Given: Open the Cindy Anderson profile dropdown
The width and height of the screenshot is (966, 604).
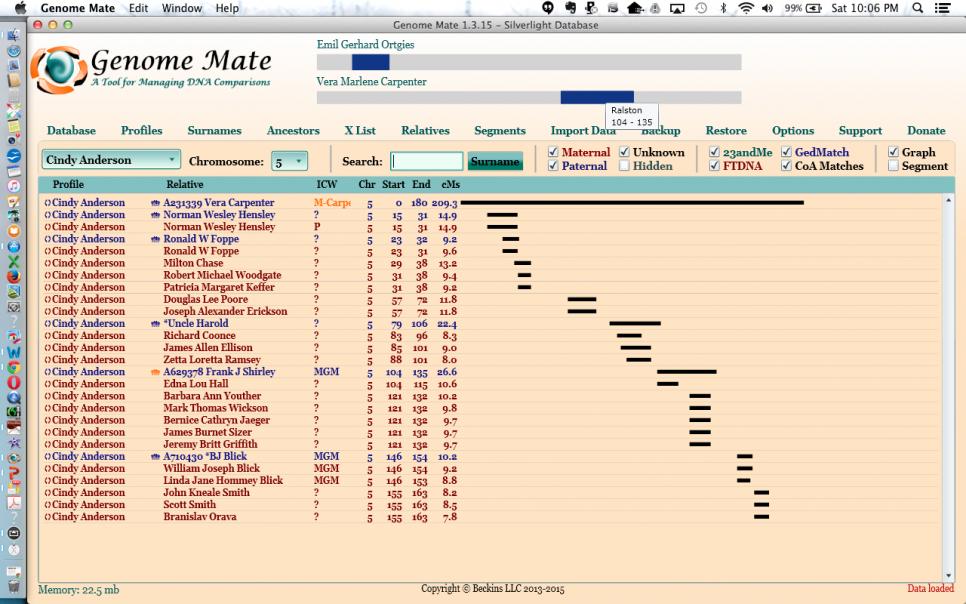Looking at the screenshot, I should pyautogui.click(x=111, y=160).
